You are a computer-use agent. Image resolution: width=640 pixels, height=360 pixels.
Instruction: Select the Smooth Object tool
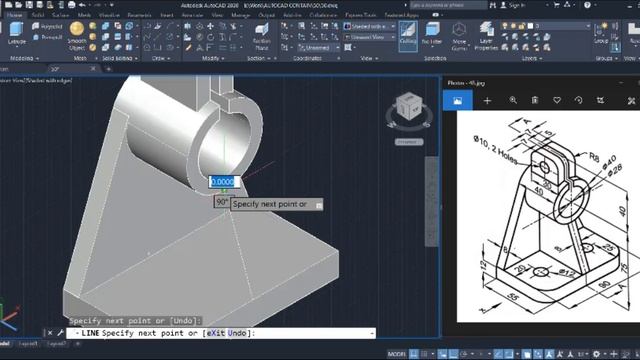(x=77, y=37)
